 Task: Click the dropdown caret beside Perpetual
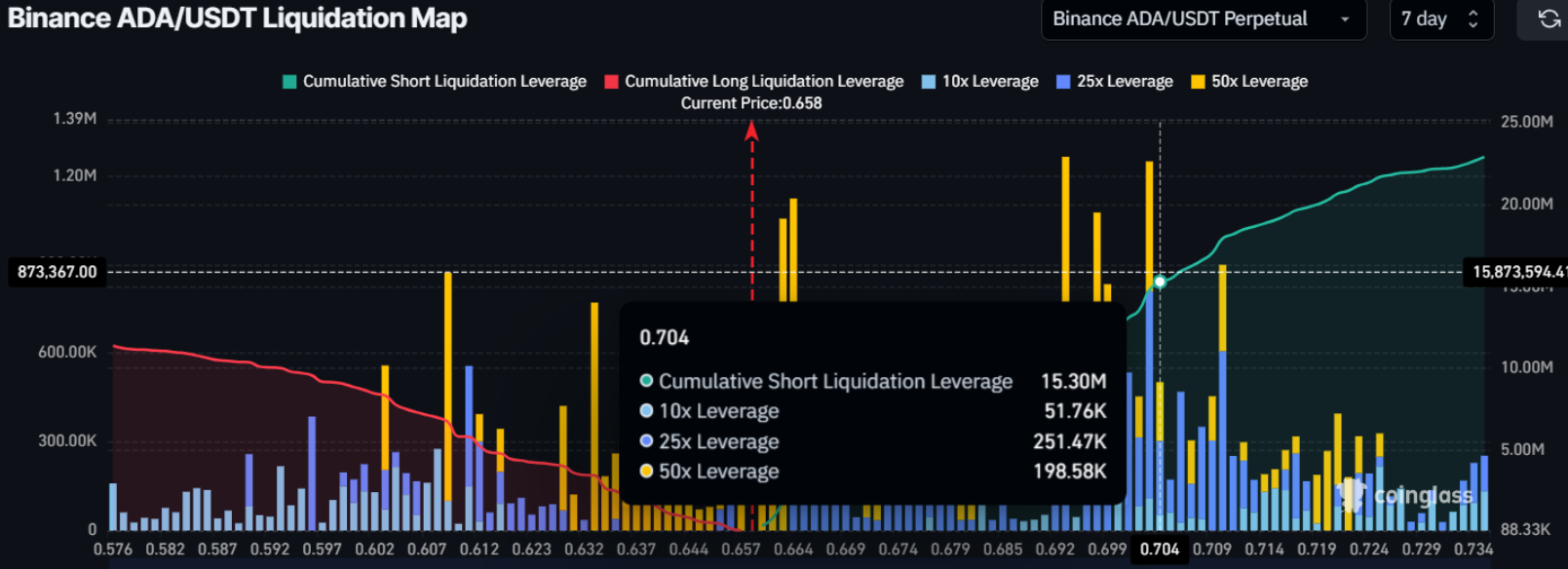tap(1346, 19)
